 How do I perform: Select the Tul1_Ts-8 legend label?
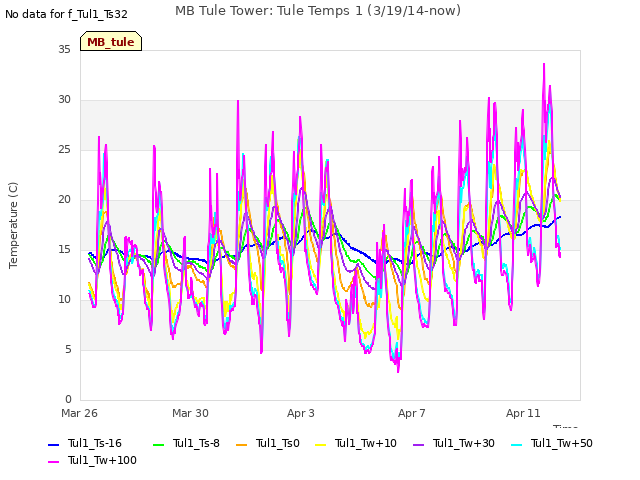(x=196, y=443)
